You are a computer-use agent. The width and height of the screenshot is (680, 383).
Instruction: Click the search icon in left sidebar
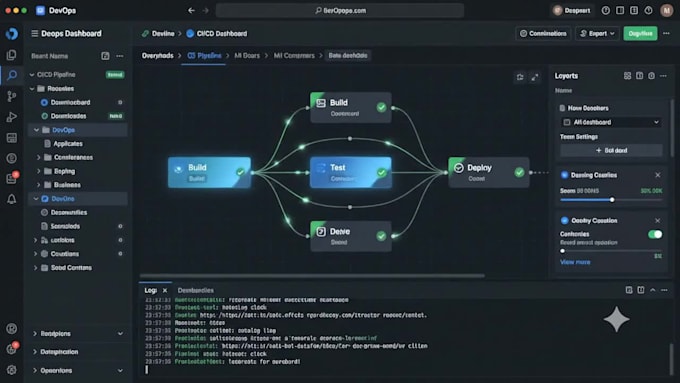(12, 75)
